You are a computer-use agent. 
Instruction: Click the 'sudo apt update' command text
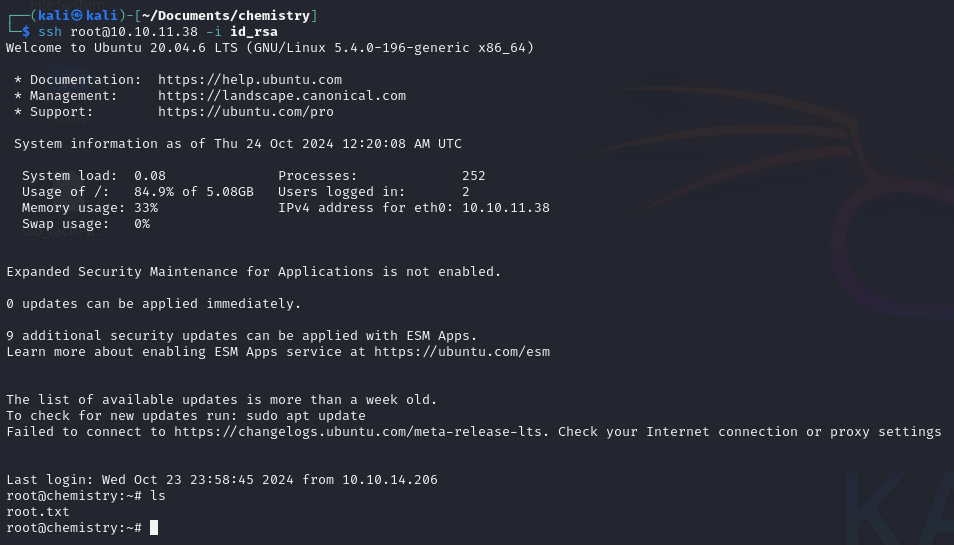tap(306, 416)
